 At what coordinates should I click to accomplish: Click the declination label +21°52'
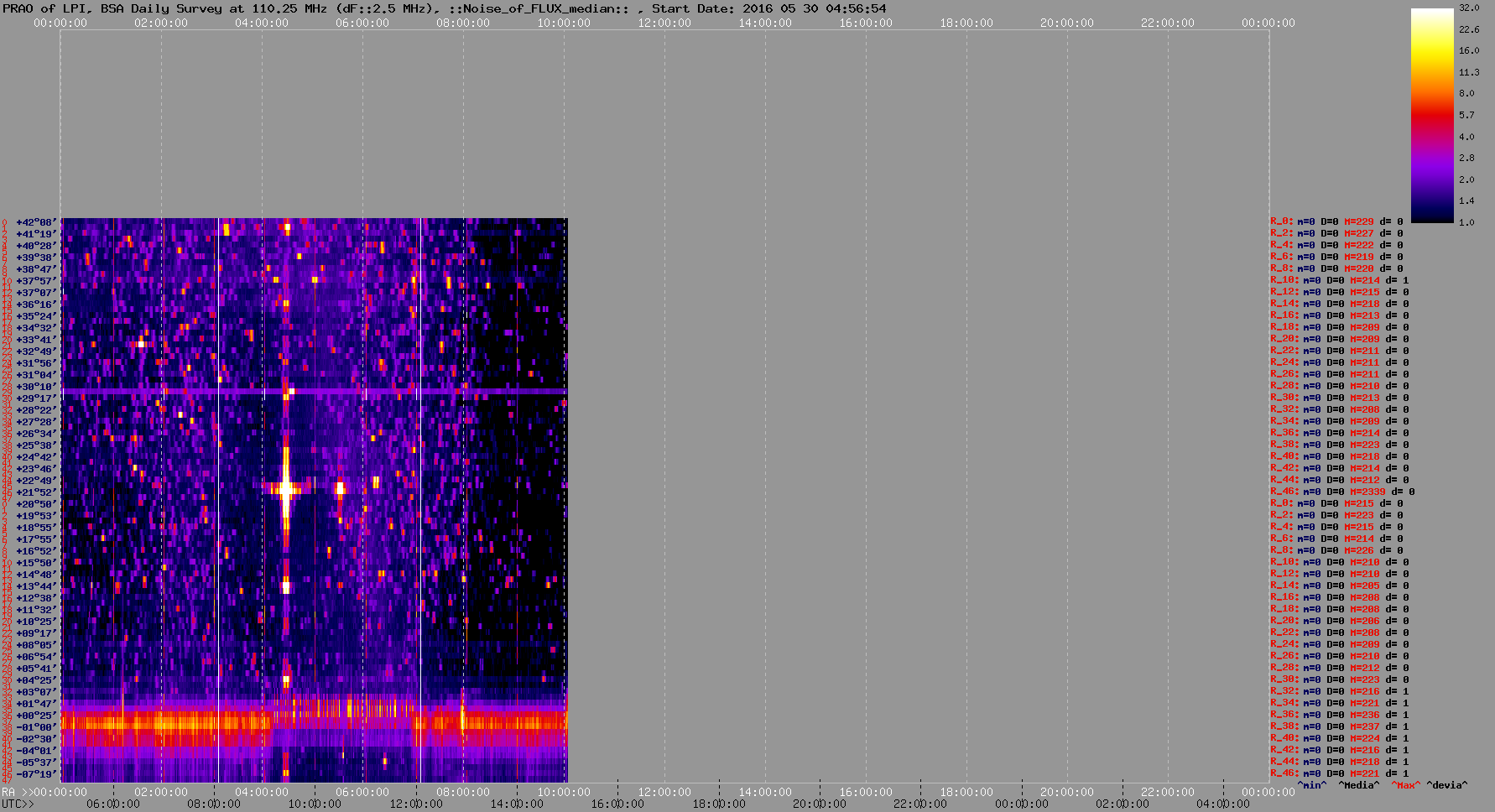(x=37, y=492)
